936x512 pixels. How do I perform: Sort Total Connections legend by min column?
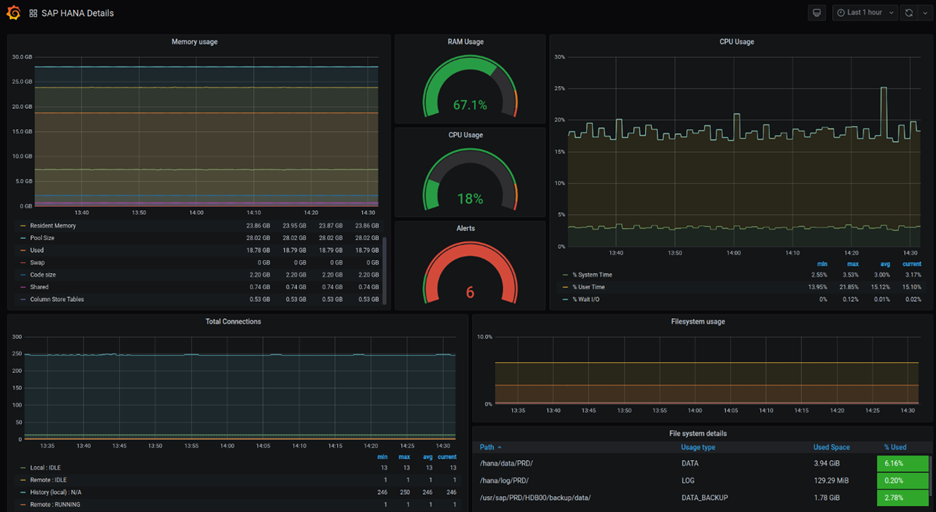[x=382, y=457]
